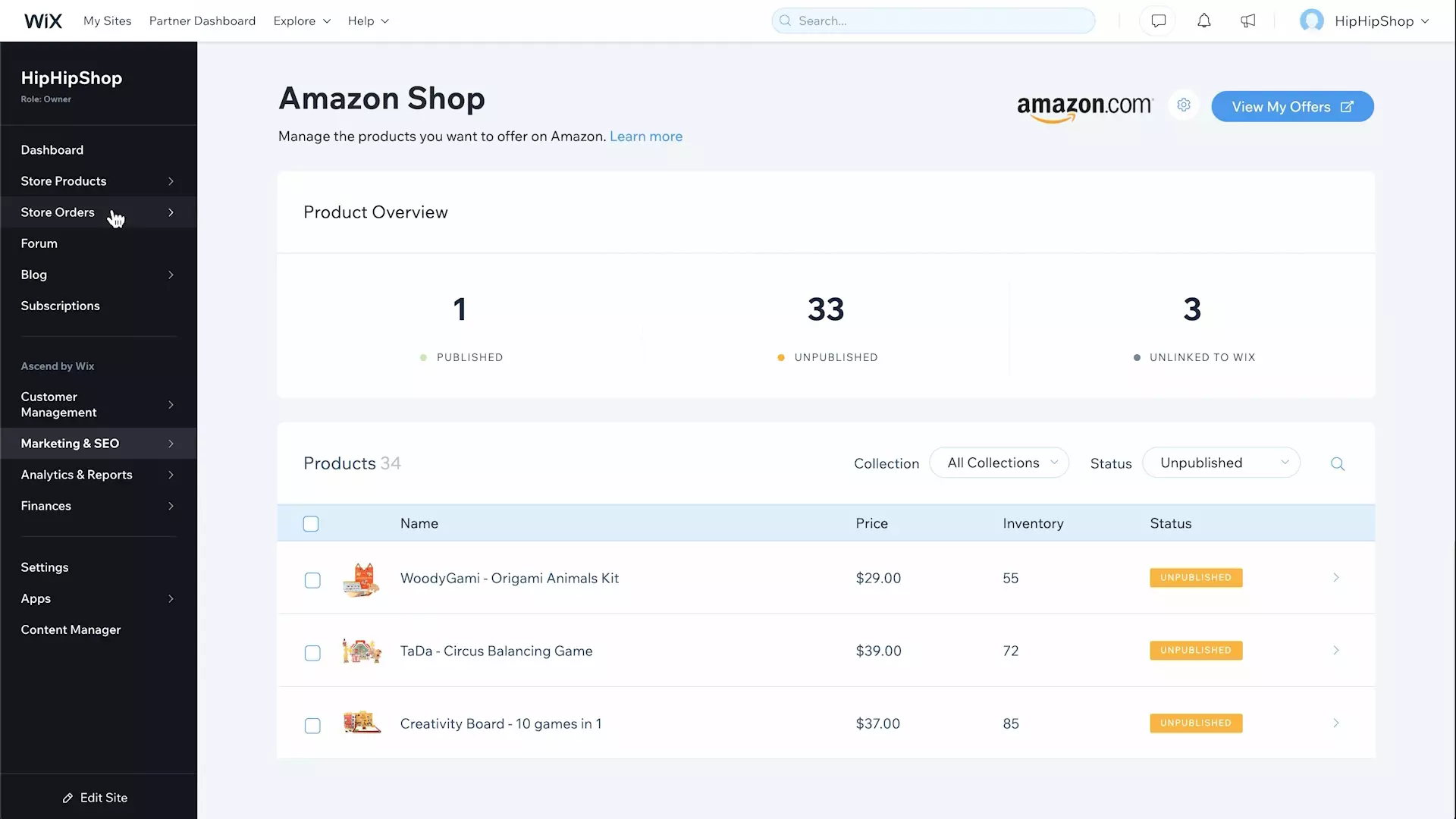The image size is (1456, 819).
Task: Expand Finances submenu arrow
Action: click(171, 506)
